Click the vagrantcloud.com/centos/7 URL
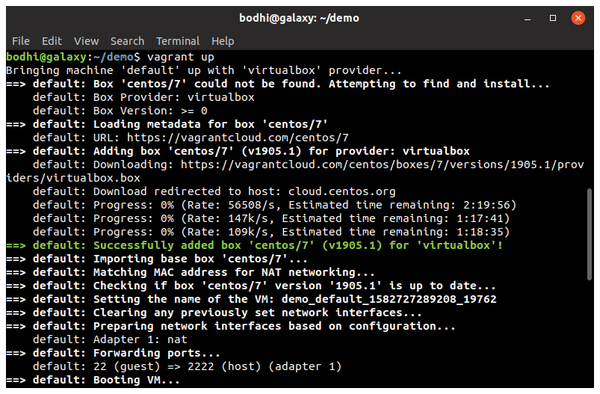600x394 pixels. click(238, 138)
